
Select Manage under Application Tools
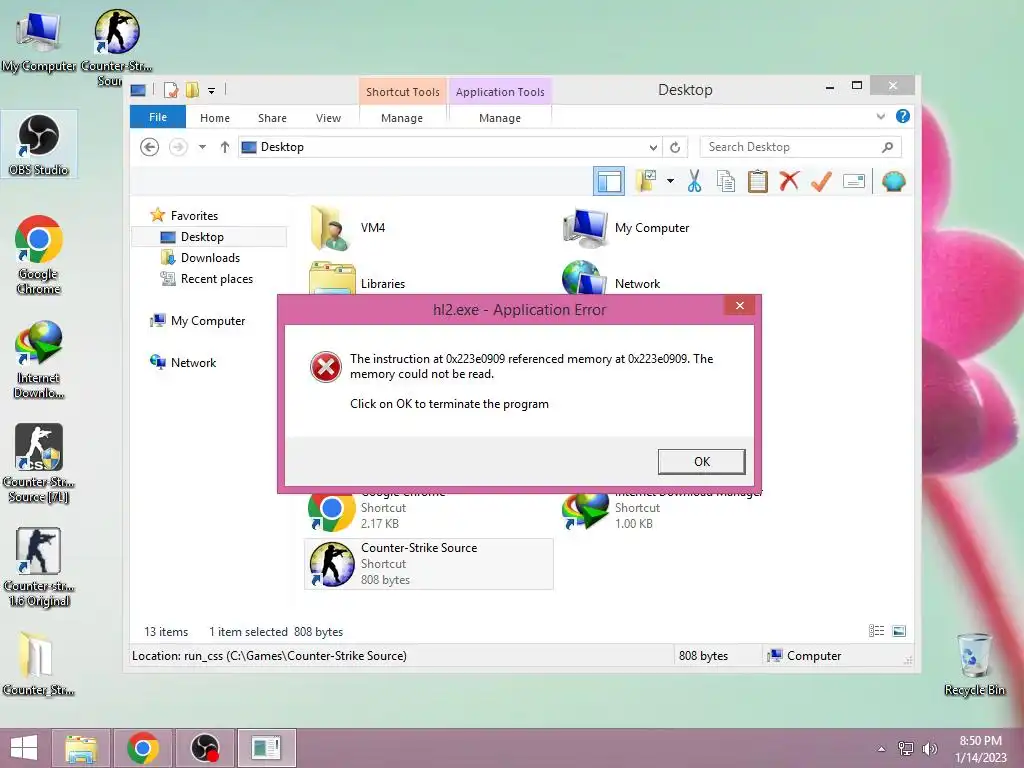[500, 118]
